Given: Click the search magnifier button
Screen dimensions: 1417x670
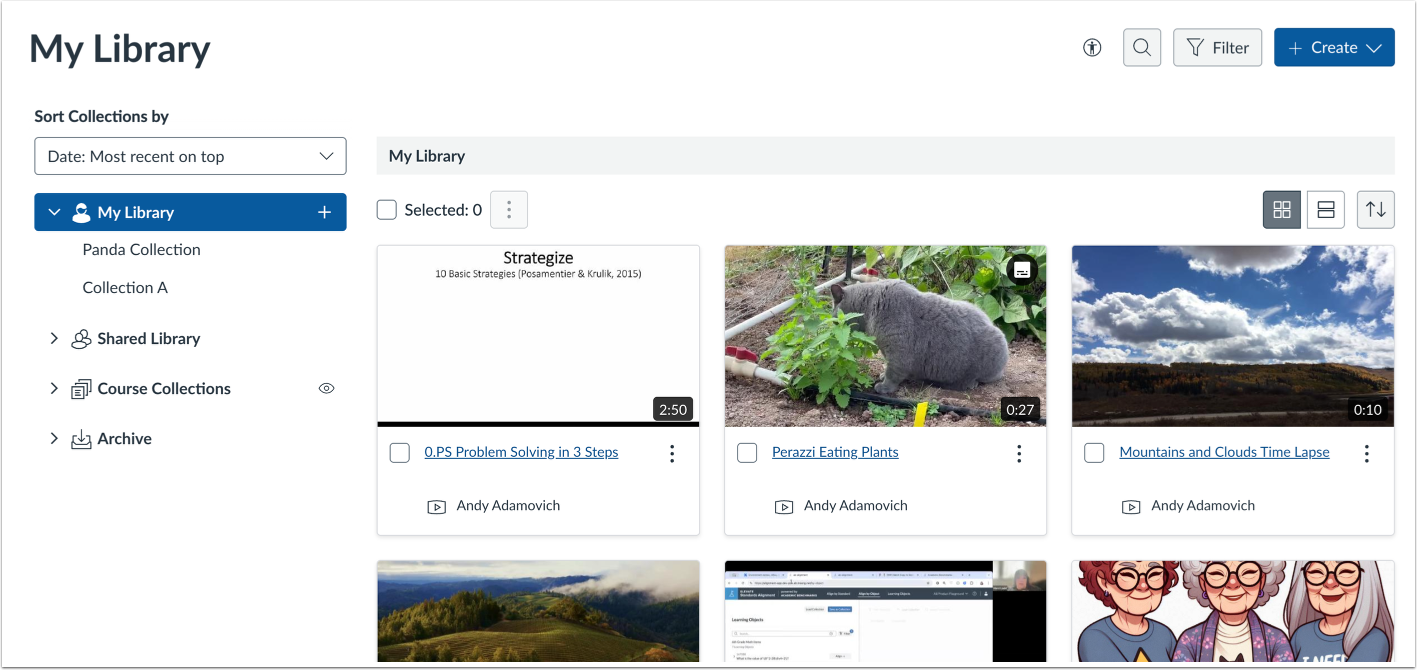Looking at the screenshot, I should point(1142,47).
